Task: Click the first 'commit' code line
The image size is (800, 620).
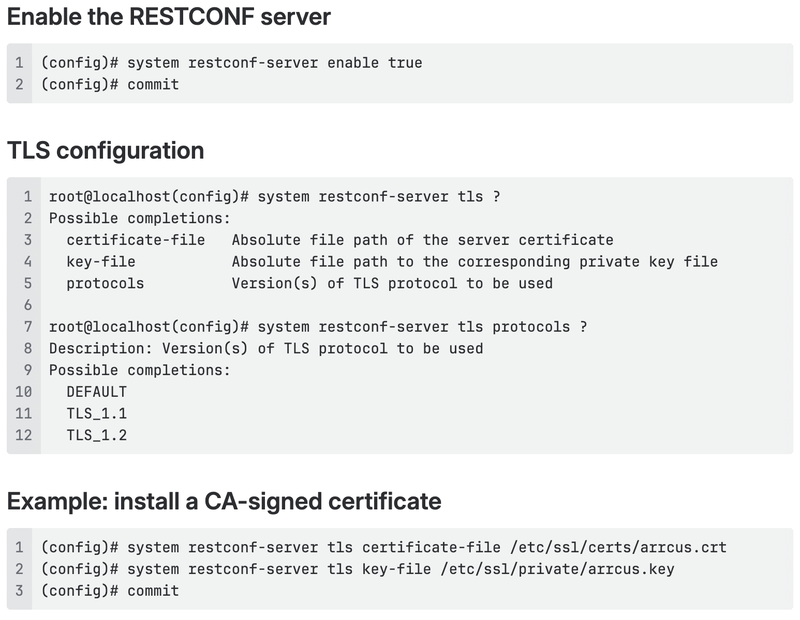Action: pyautogui.click(x=110, y=84)
